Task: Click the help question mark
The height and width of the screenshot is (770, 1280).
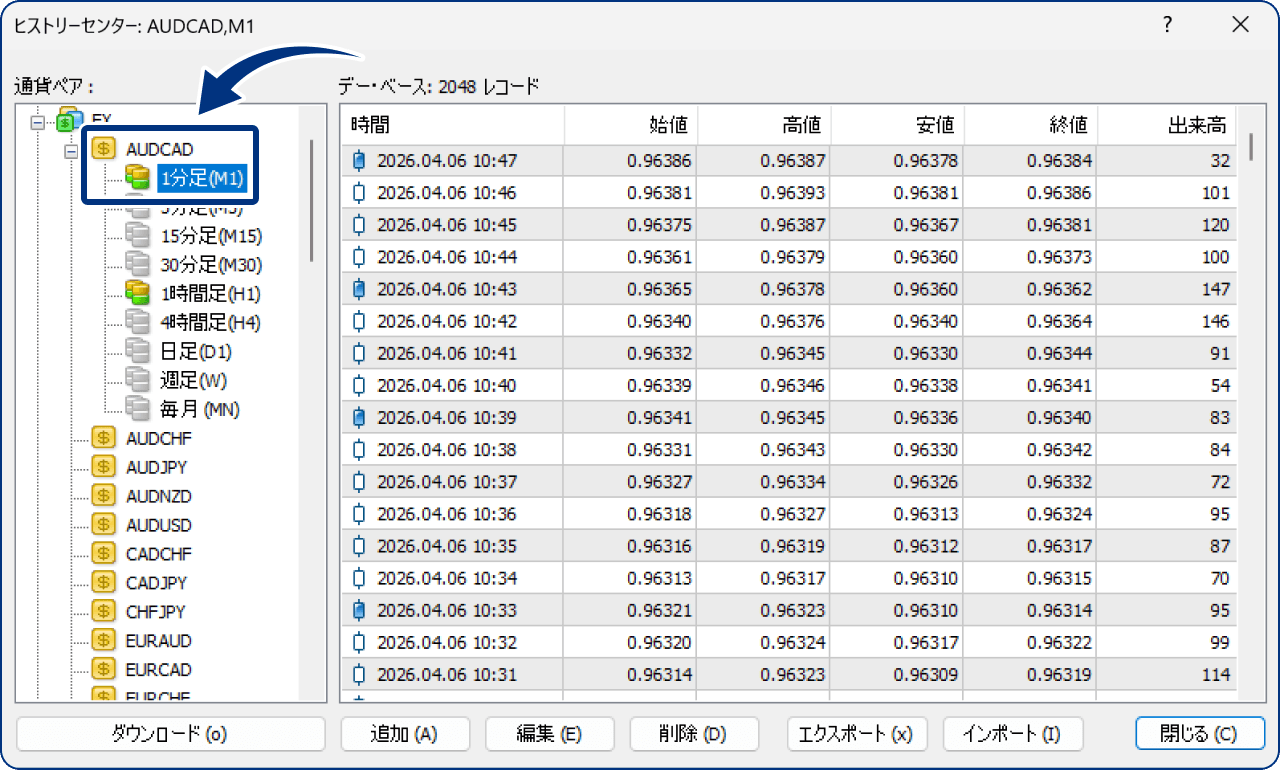Action: [1167, 25]
